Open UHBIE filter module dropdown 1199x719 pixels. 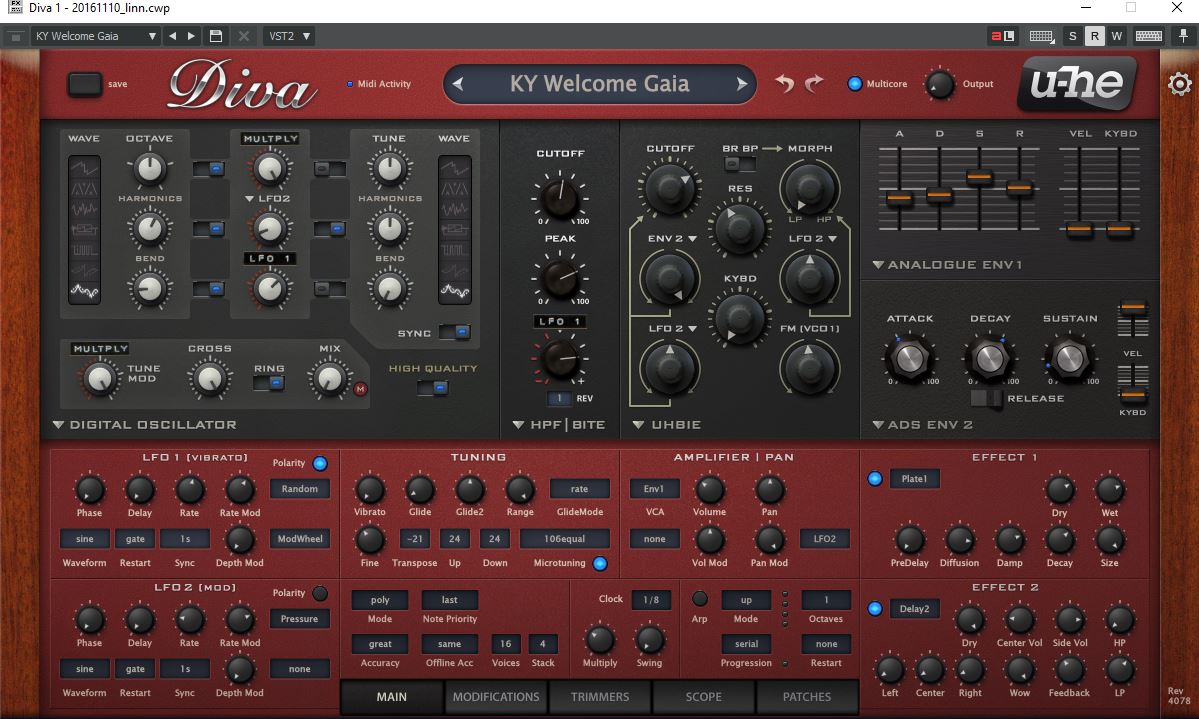point(667,425)
